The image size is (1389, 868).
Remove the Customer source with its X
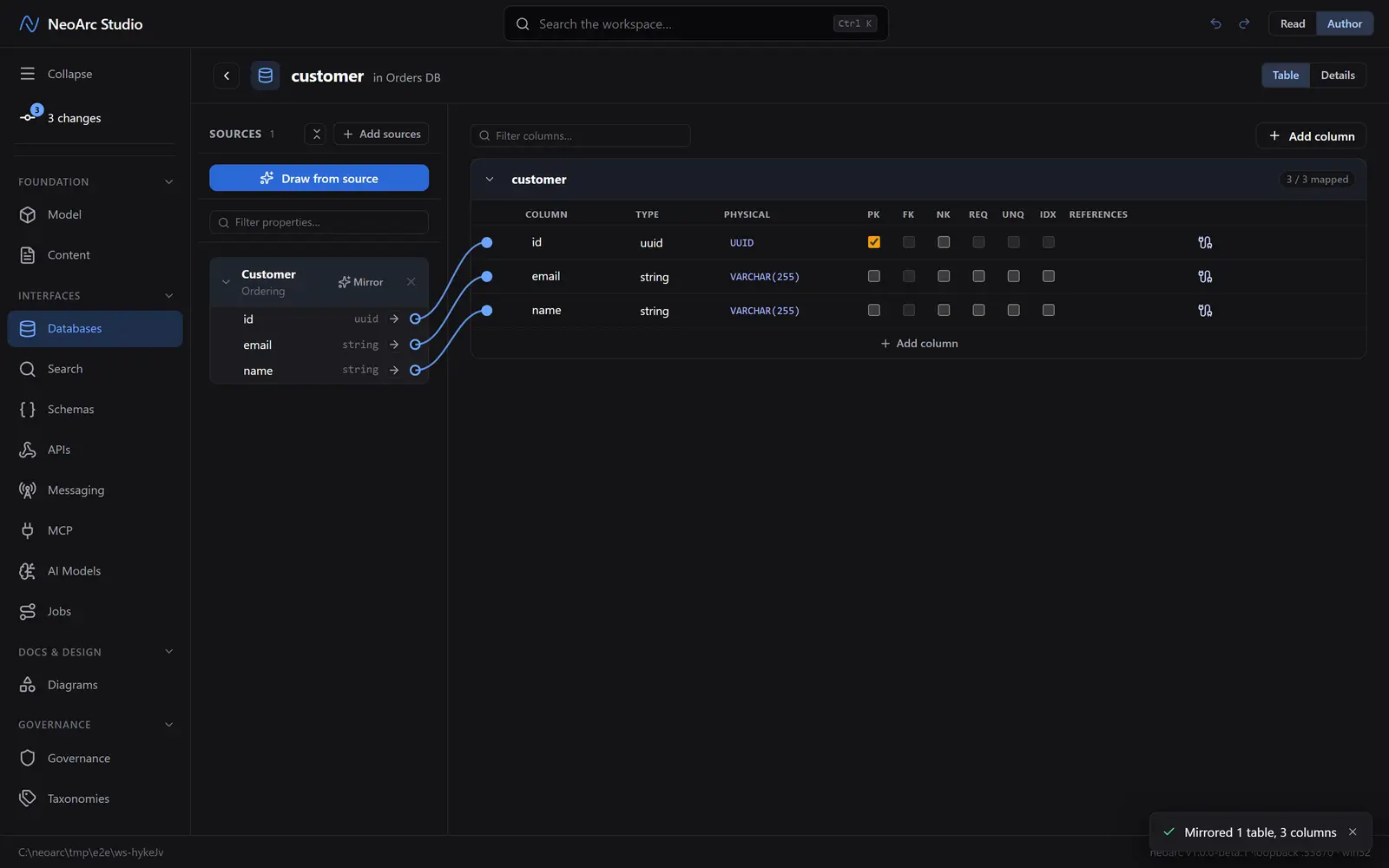point(411,281)
